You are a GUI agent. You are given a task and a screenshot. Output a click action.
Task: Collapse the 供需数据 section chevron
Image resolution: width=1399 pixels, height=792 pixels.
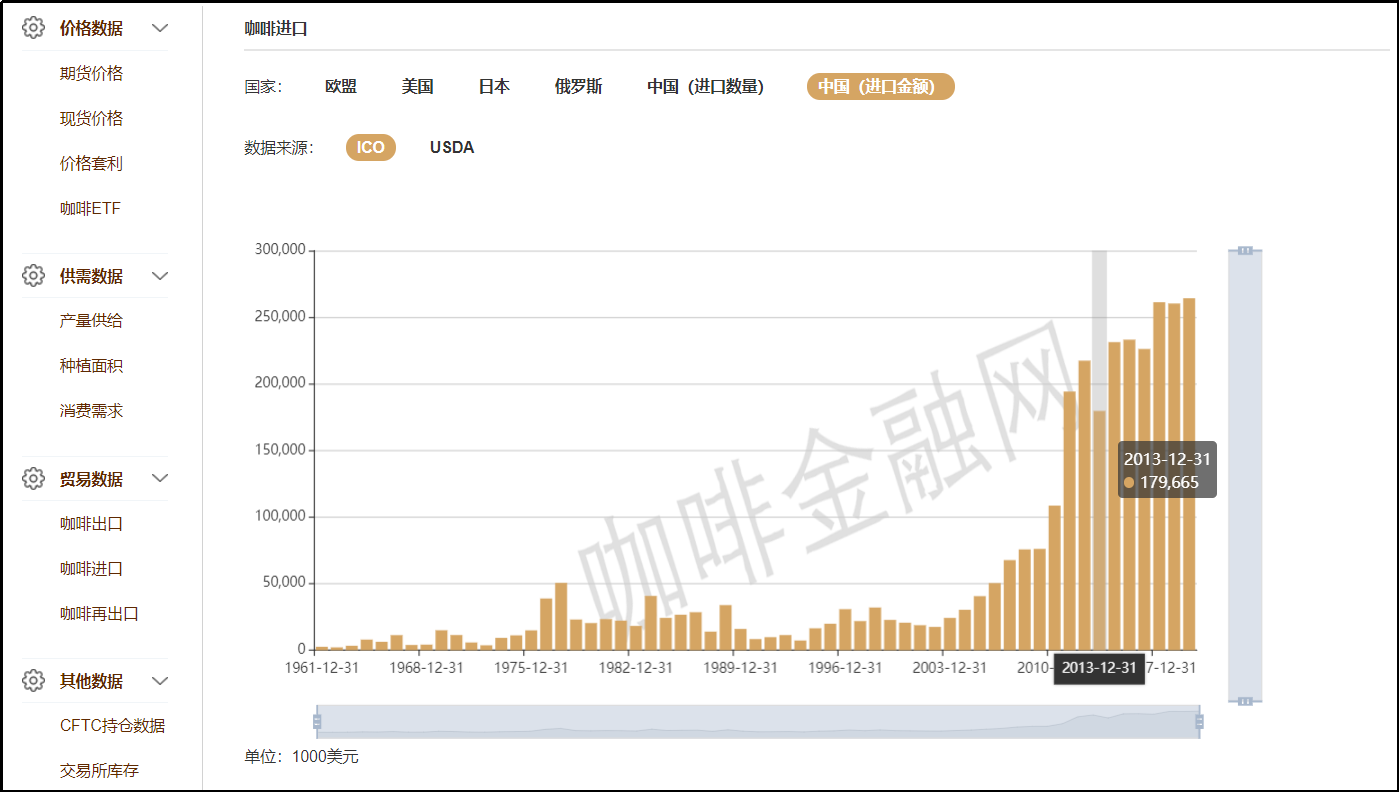160,276
